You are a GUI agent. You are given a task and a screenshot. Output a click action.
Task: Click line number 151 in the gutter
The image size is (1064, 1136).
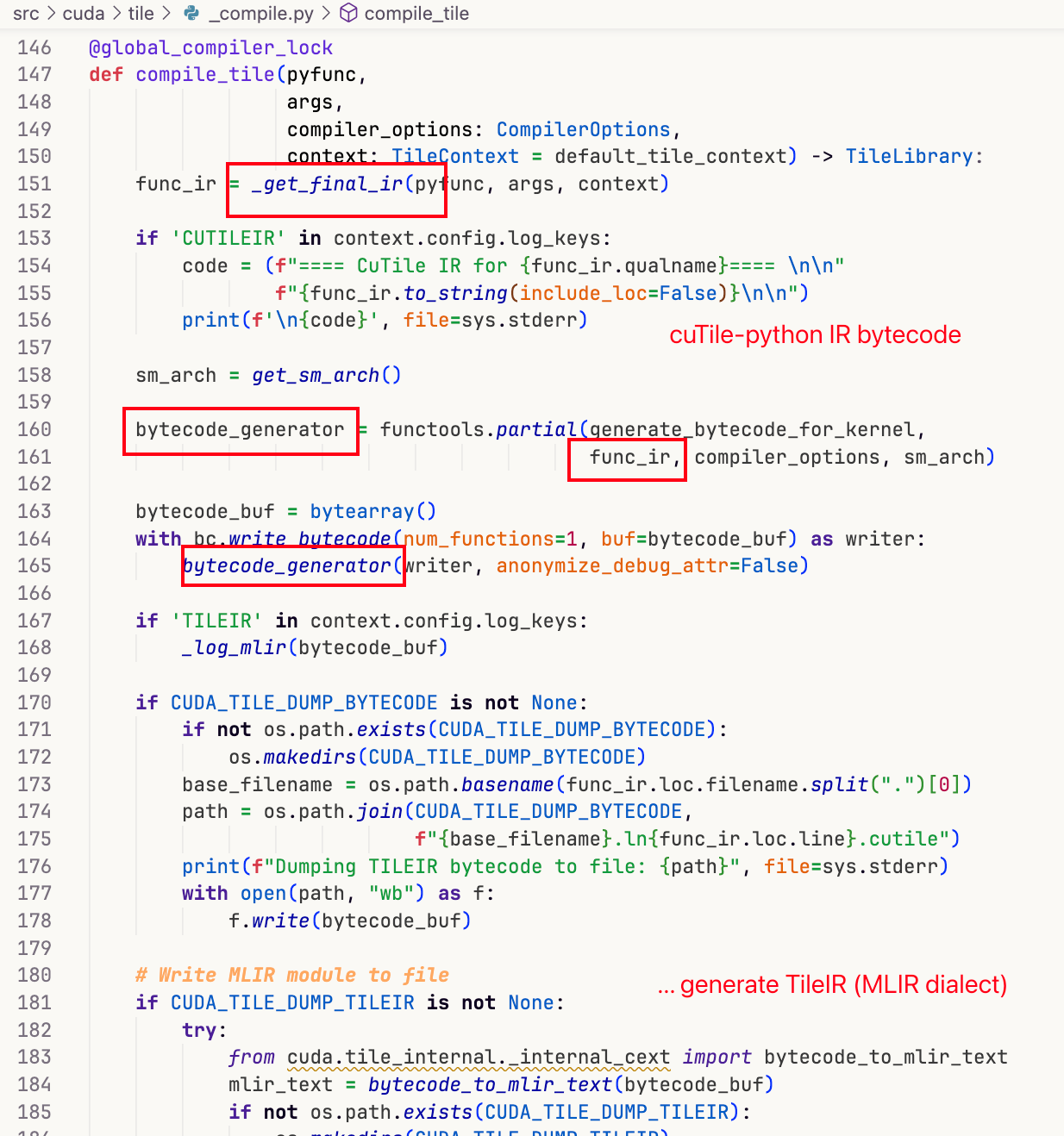pyautogui.click(x=34, y=184)
